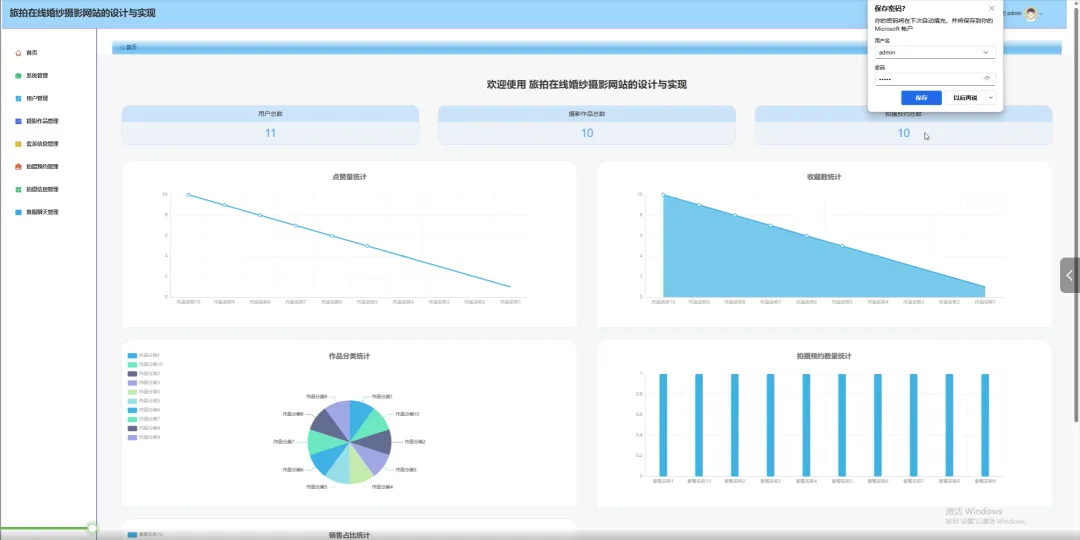Click the 拍摄预约数量统计 chart title

(824, 356)
